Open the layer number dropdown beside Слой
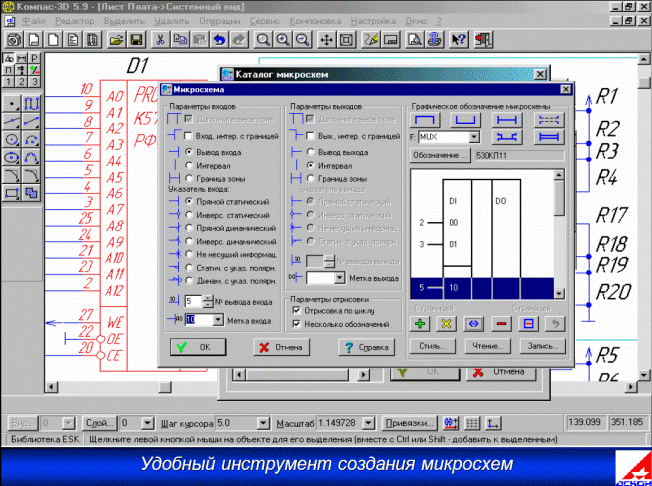This screenshot has height=486, width=652. 148,423
